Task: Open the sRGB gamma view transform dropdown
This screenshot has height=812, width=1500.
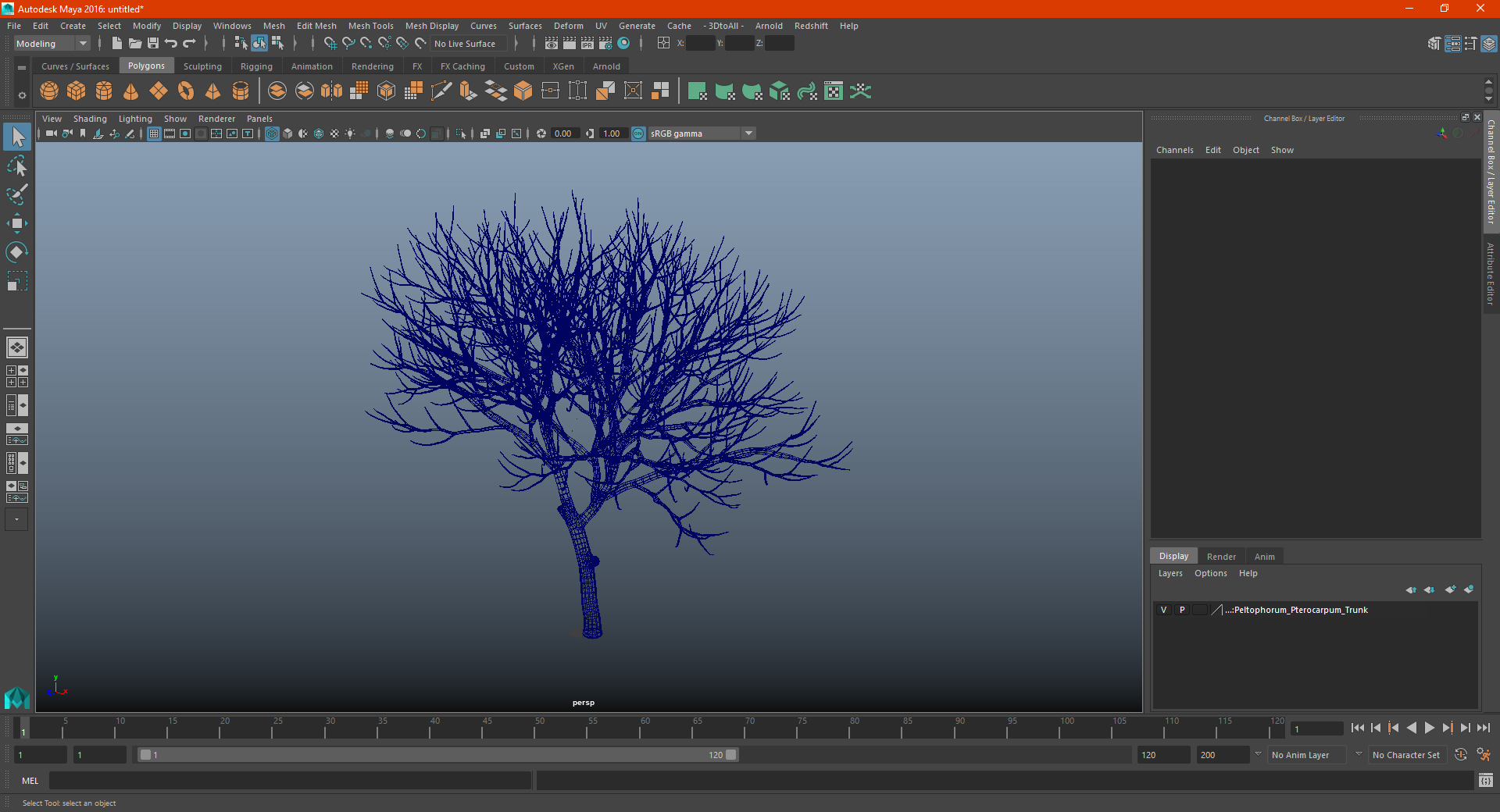Action: point(702,134)
